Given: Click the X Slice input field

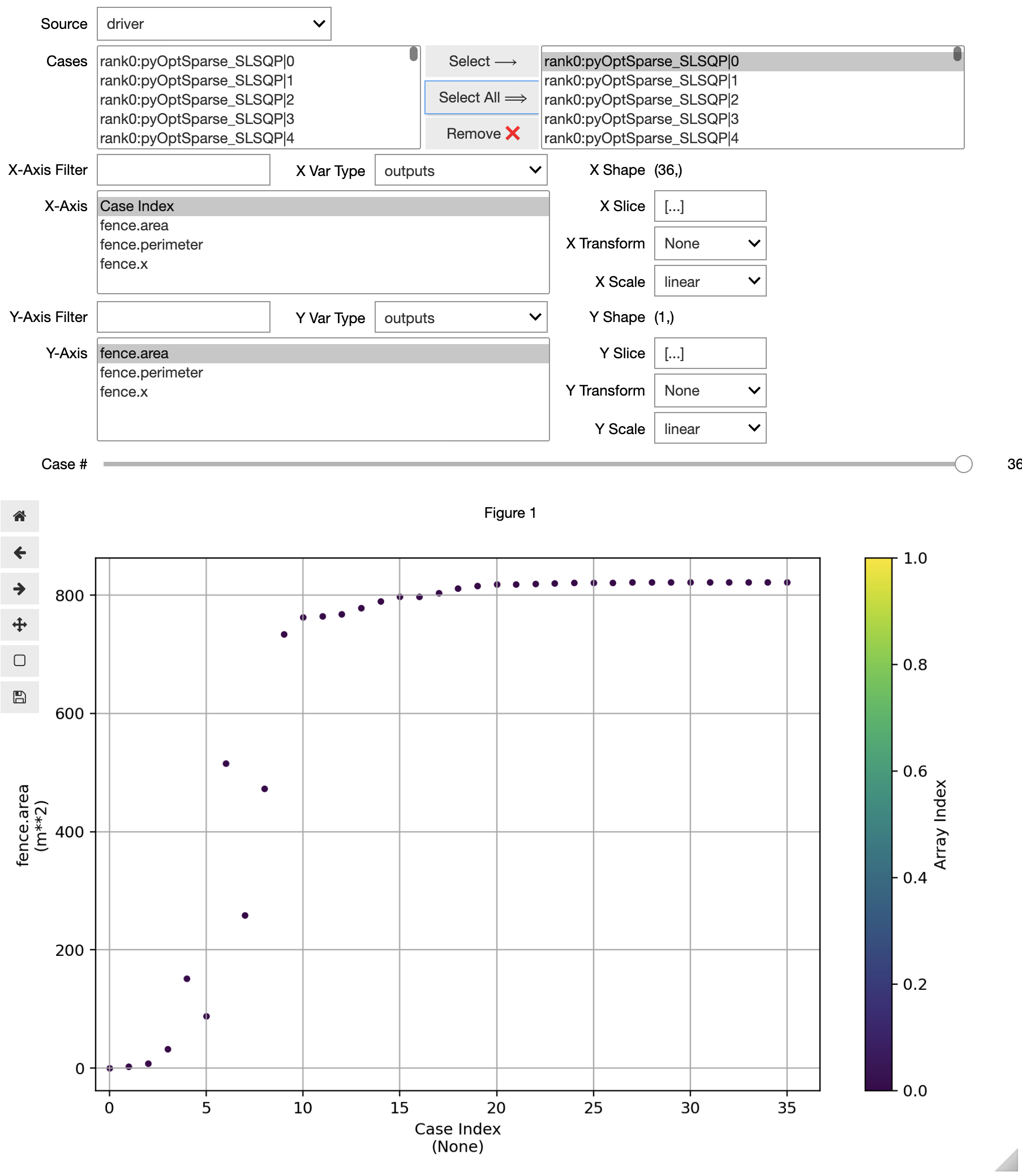Looking at the screenshot, I should [710, 207].
